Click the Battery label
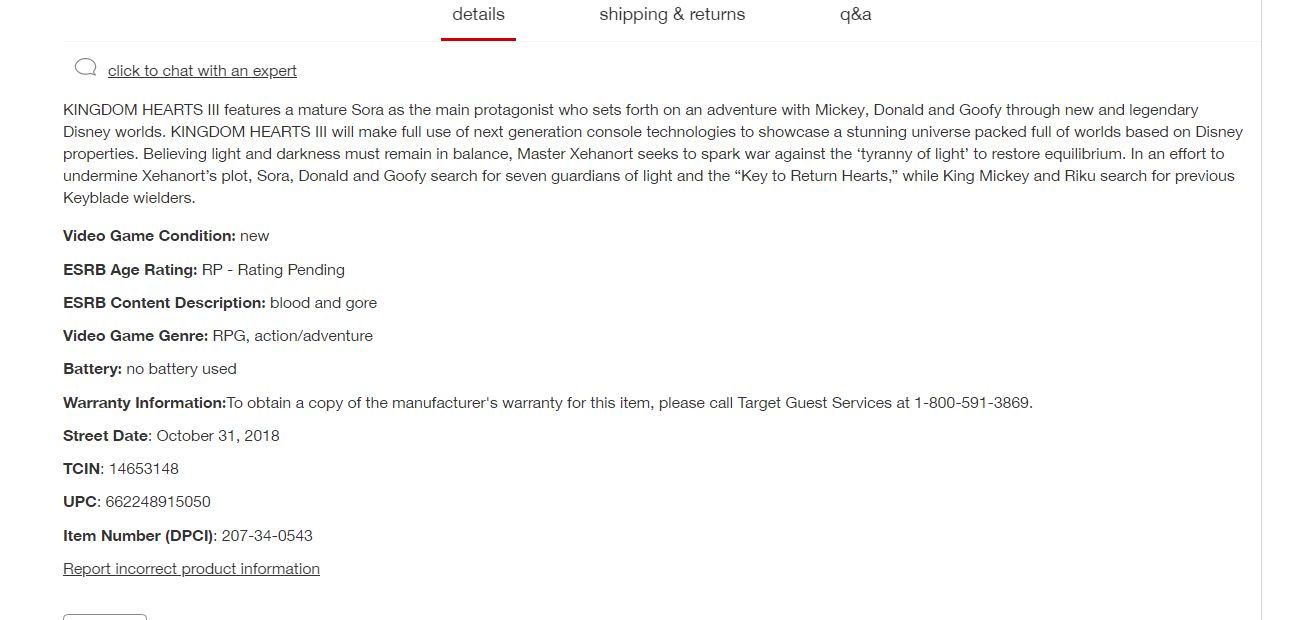Image resolution: width=1293 pixels, height=620 pixels. pos(92,369)
